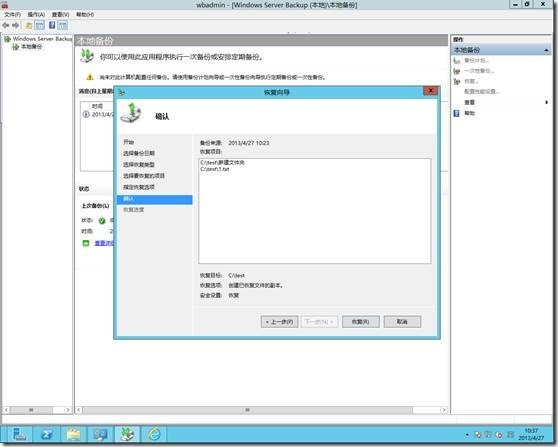The height and width of the screenshot is (447, 558).
Task: Click the backup date 2013/4/27 10:23 text
Action: 249,143
